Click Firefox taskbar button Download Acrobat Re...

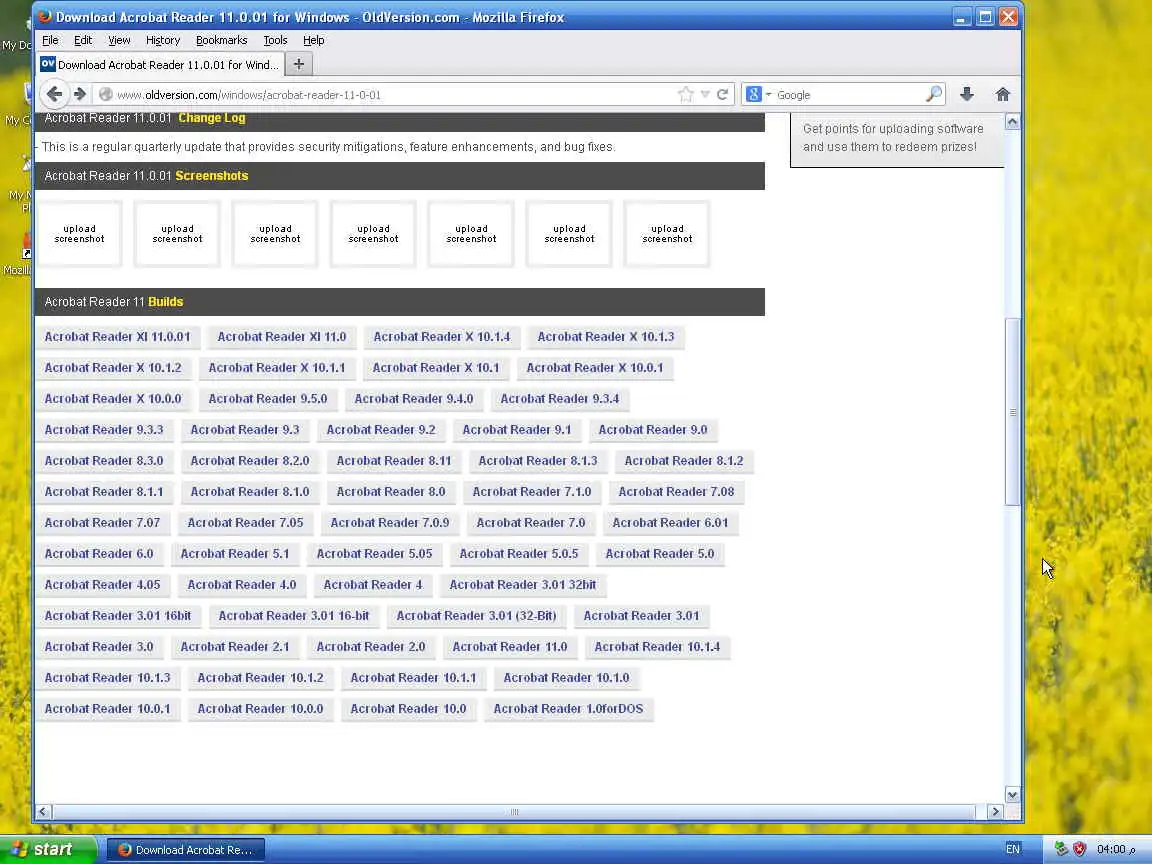coord(187,850)
